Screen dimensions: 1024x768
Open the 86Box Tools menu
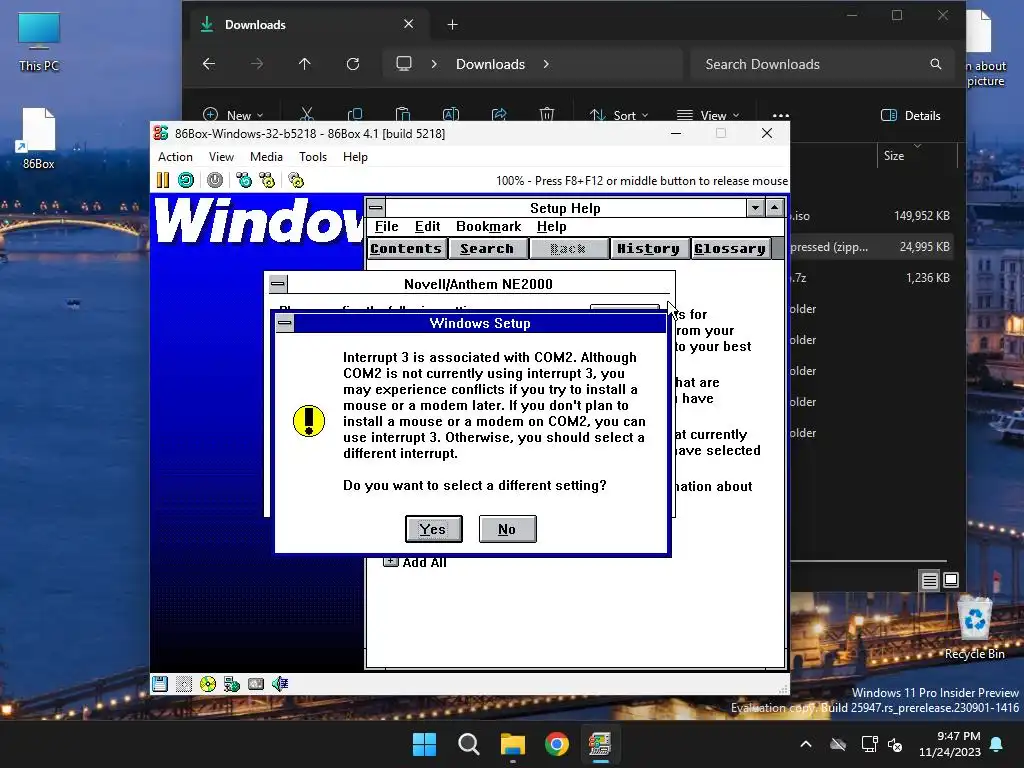(313, 157)
